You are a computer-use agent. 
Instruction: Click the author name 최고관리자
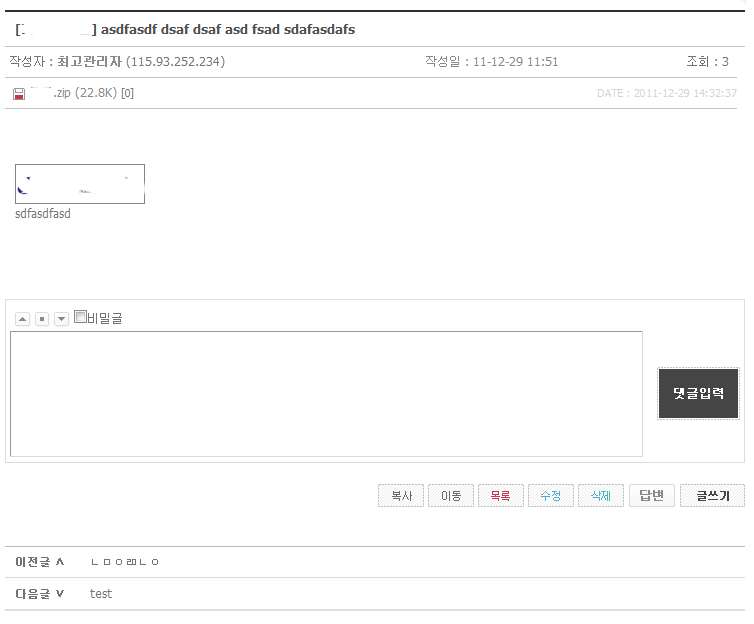tap(89, 62)
